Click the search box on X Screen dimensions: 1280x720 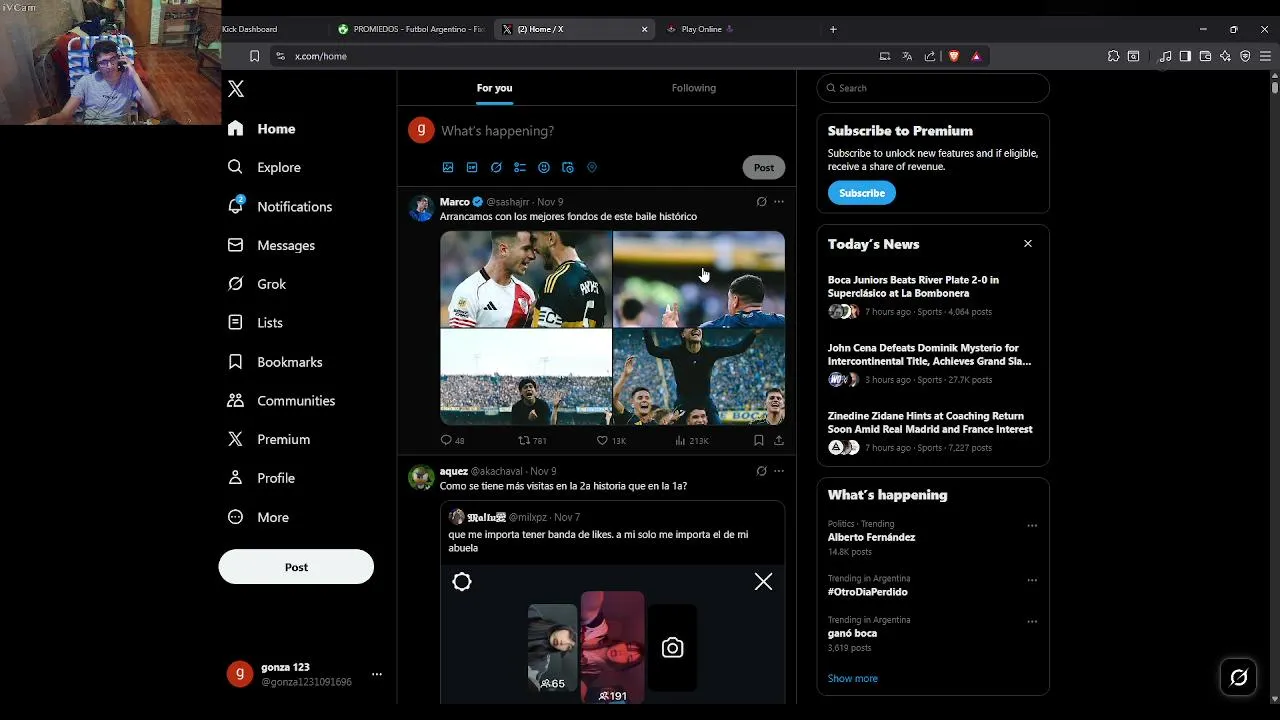coord(933,88)
